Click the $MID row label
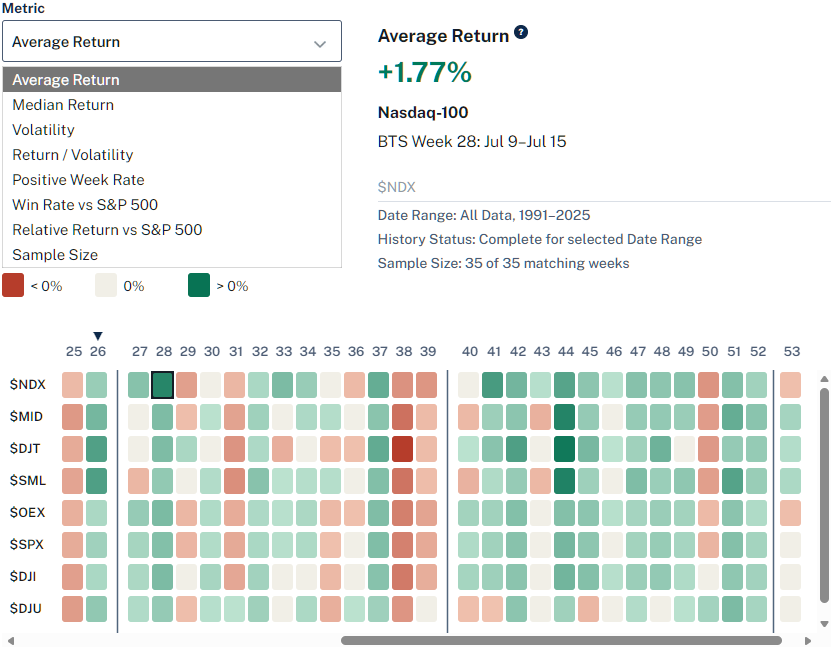The image size is (831, 647). coord(26,416)
